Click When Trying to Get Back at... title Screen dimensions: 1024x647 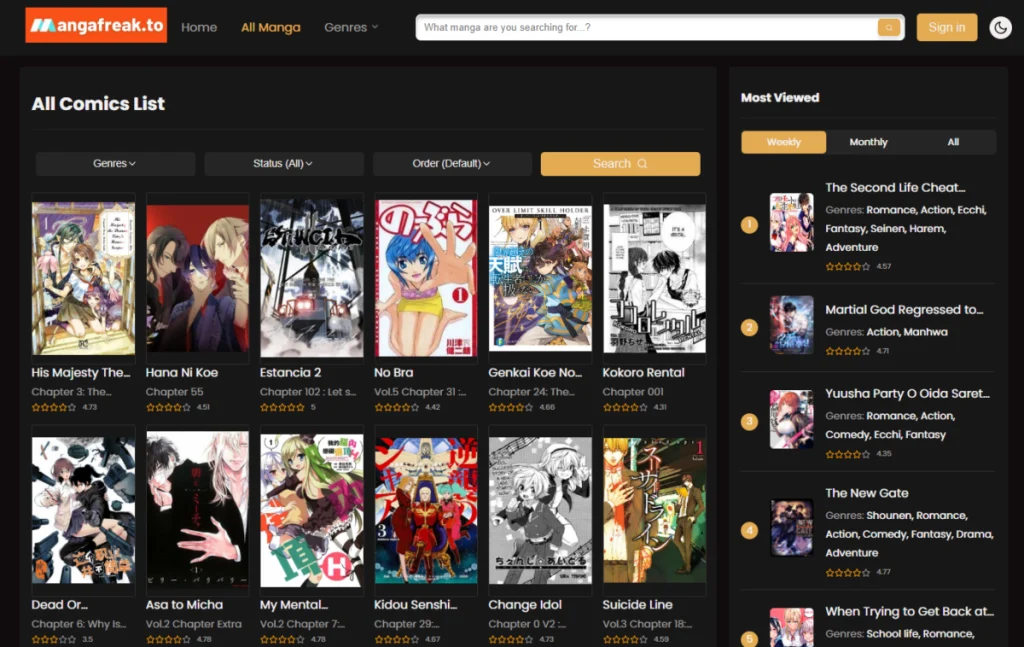pos(909,611)
